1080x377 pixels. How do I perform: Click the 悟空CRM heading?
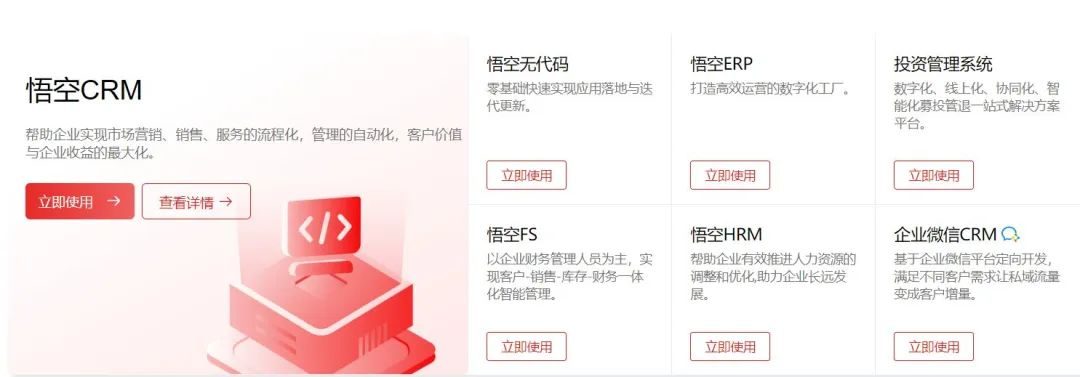pyautogui.click(x=84, y=90)
